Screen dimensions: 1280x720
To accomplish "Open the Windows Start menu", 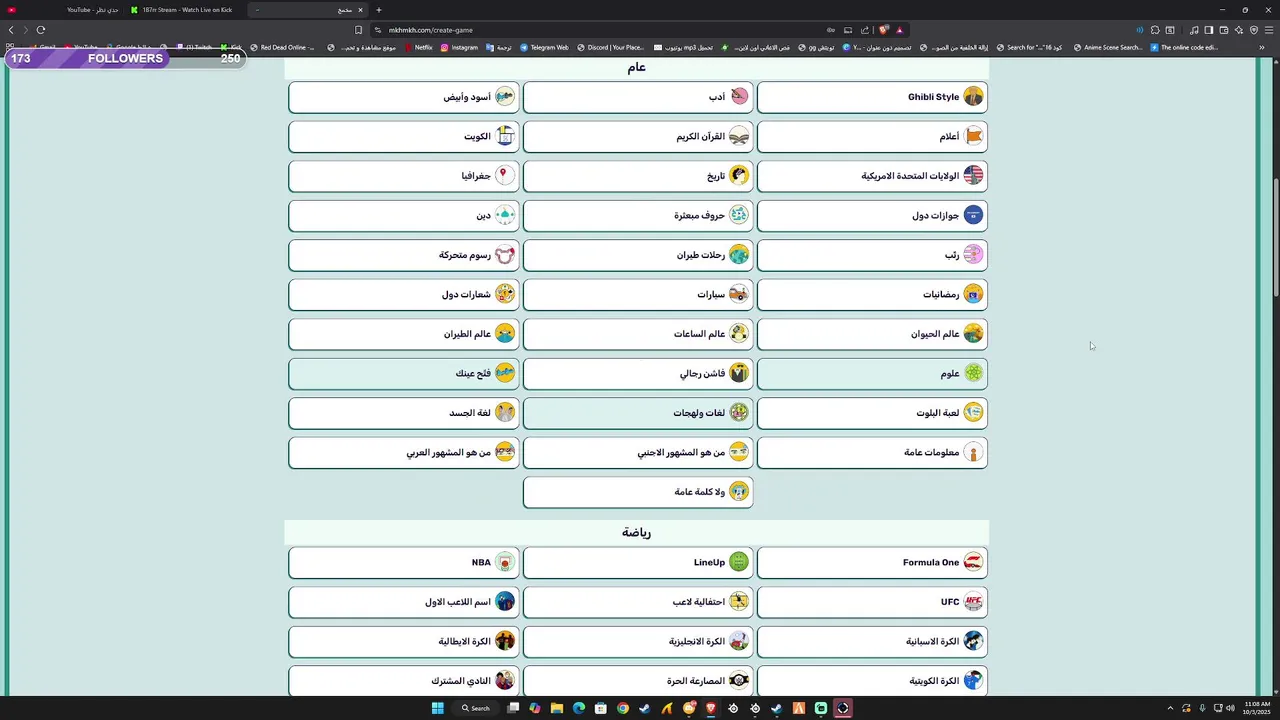I will [437, 708].
